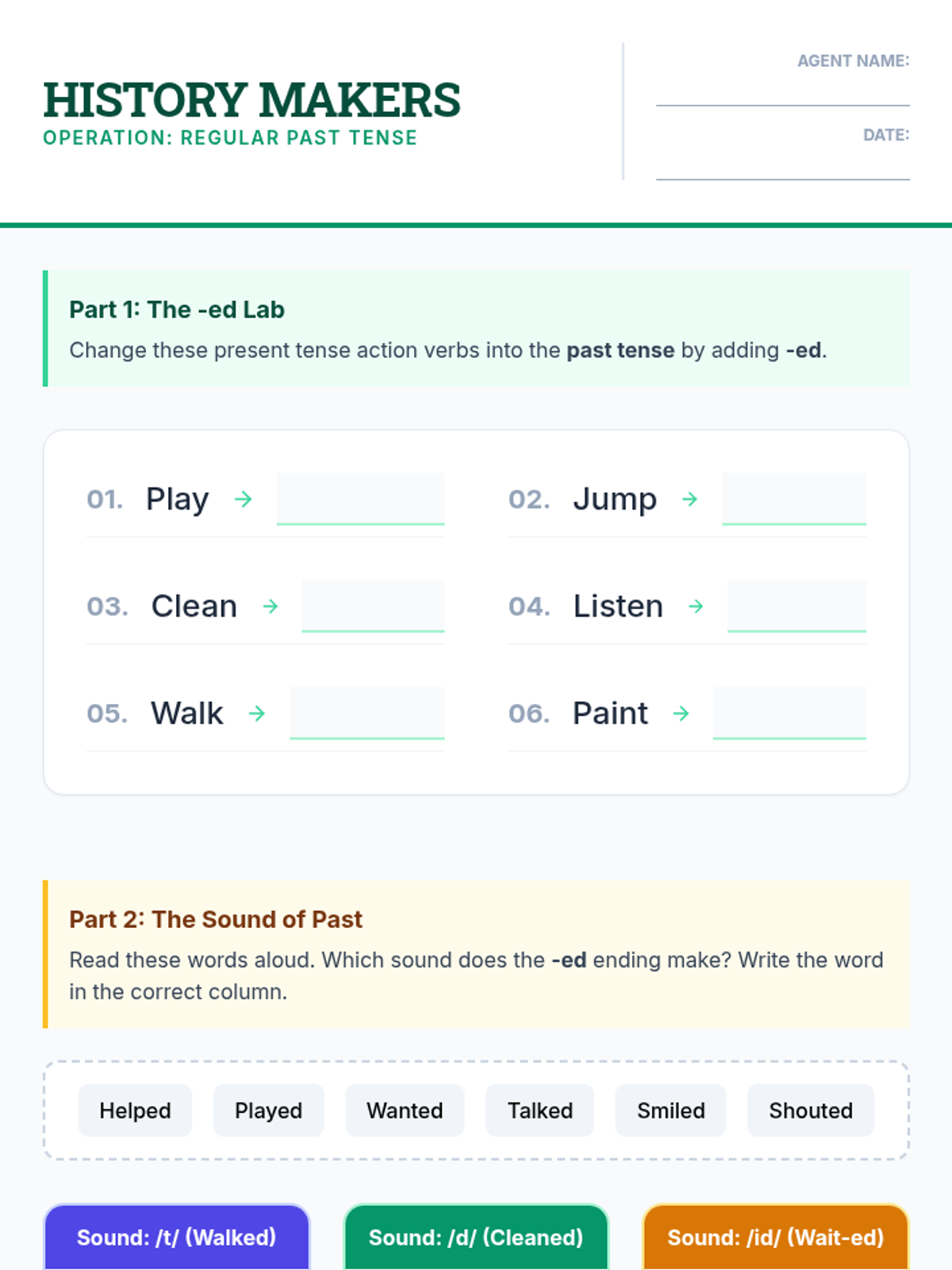Viewport: 952px width, 1270px height.
Task: Click the green /d/ sound column header
Action: coord(476,1237)
